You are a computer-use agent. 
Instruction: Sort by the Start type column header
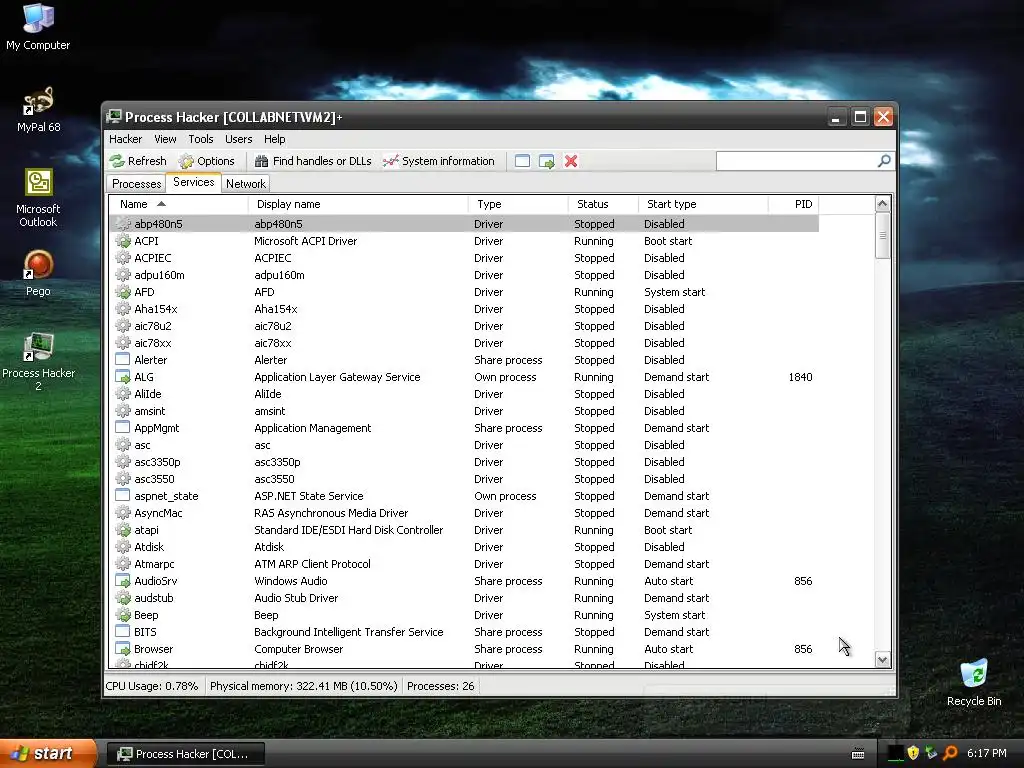[703, 204]
